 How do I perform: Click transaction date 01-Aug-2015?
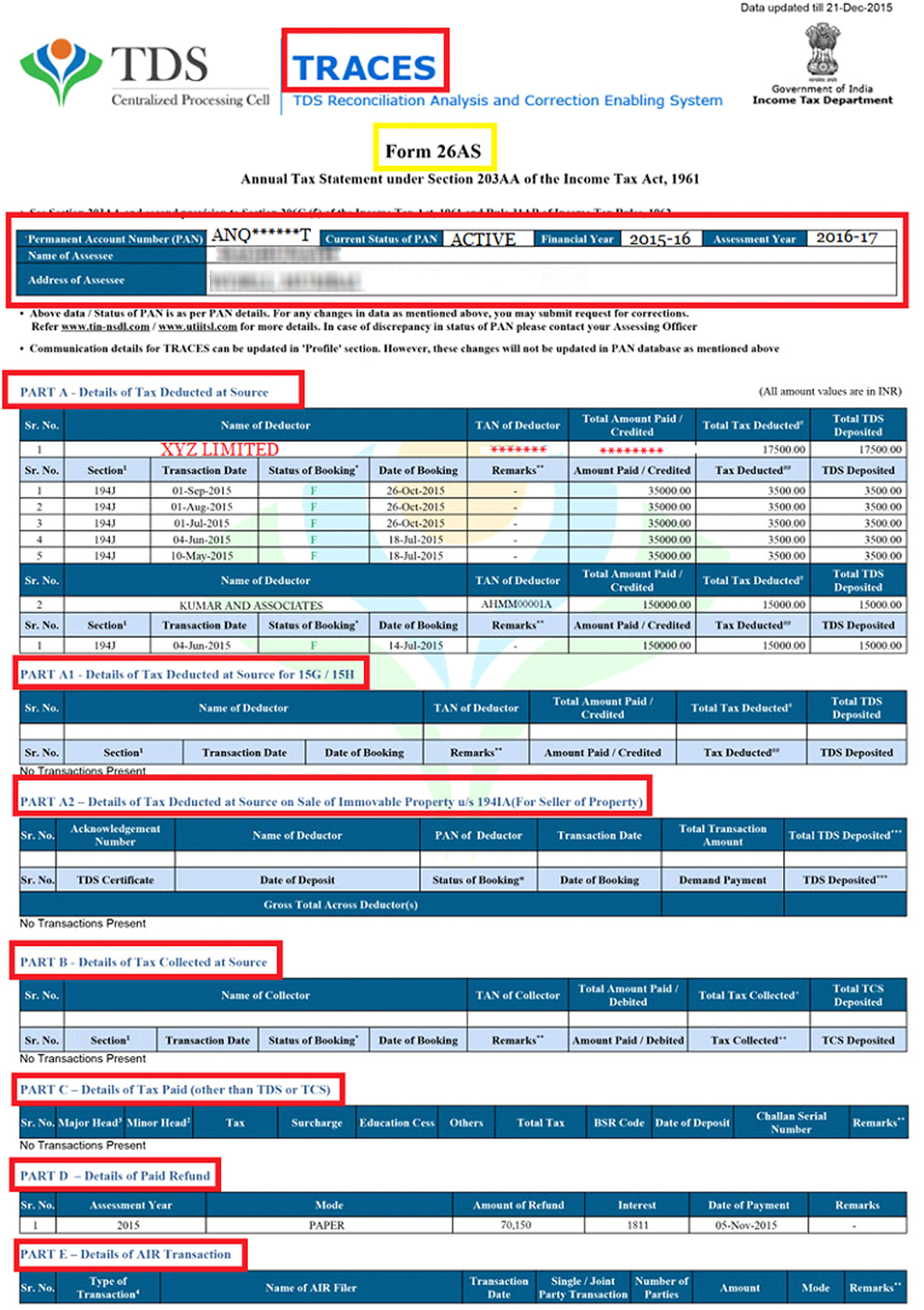(202, 507)
